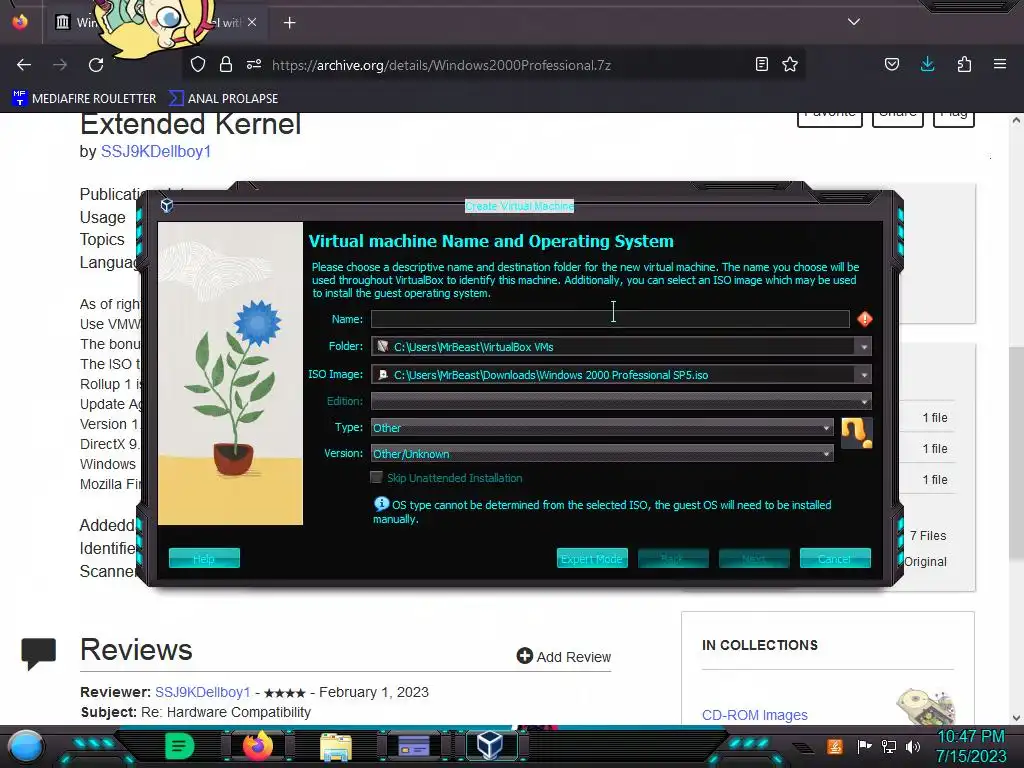Click the scrollbar down arrow
This screenshot has width=1024, height=768.
1016,718
